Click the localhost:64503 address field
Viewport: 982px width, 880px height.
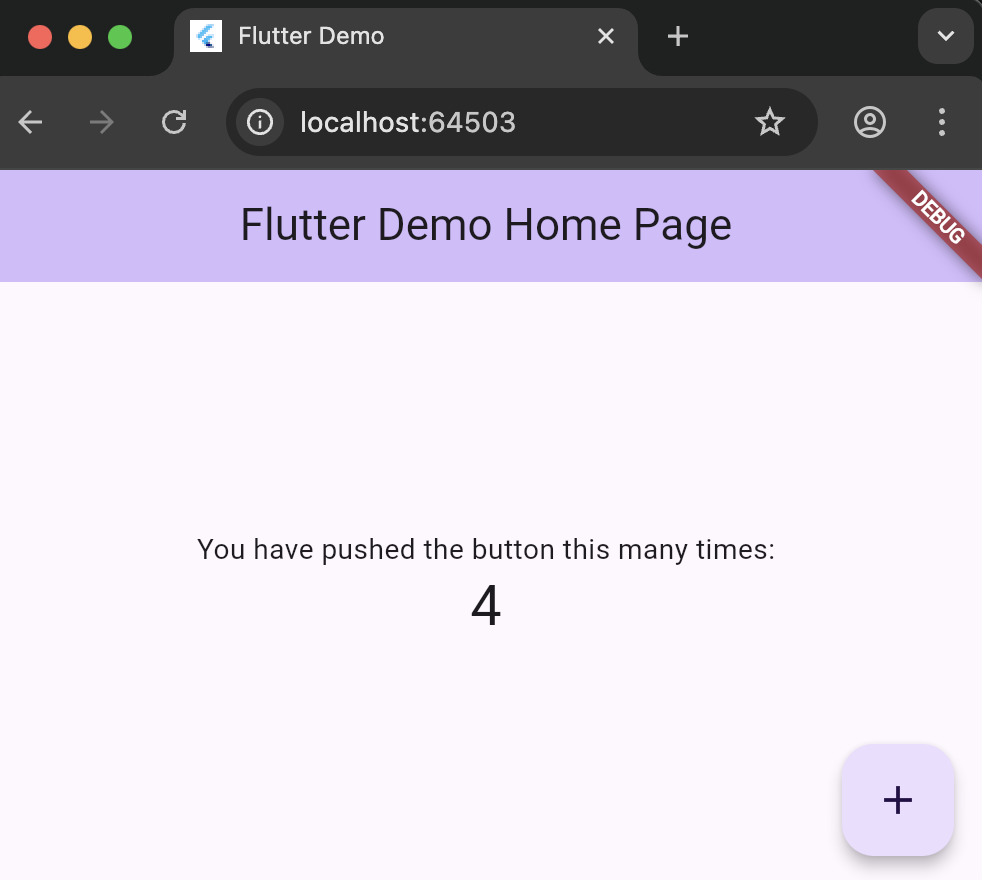coord(521,122)
